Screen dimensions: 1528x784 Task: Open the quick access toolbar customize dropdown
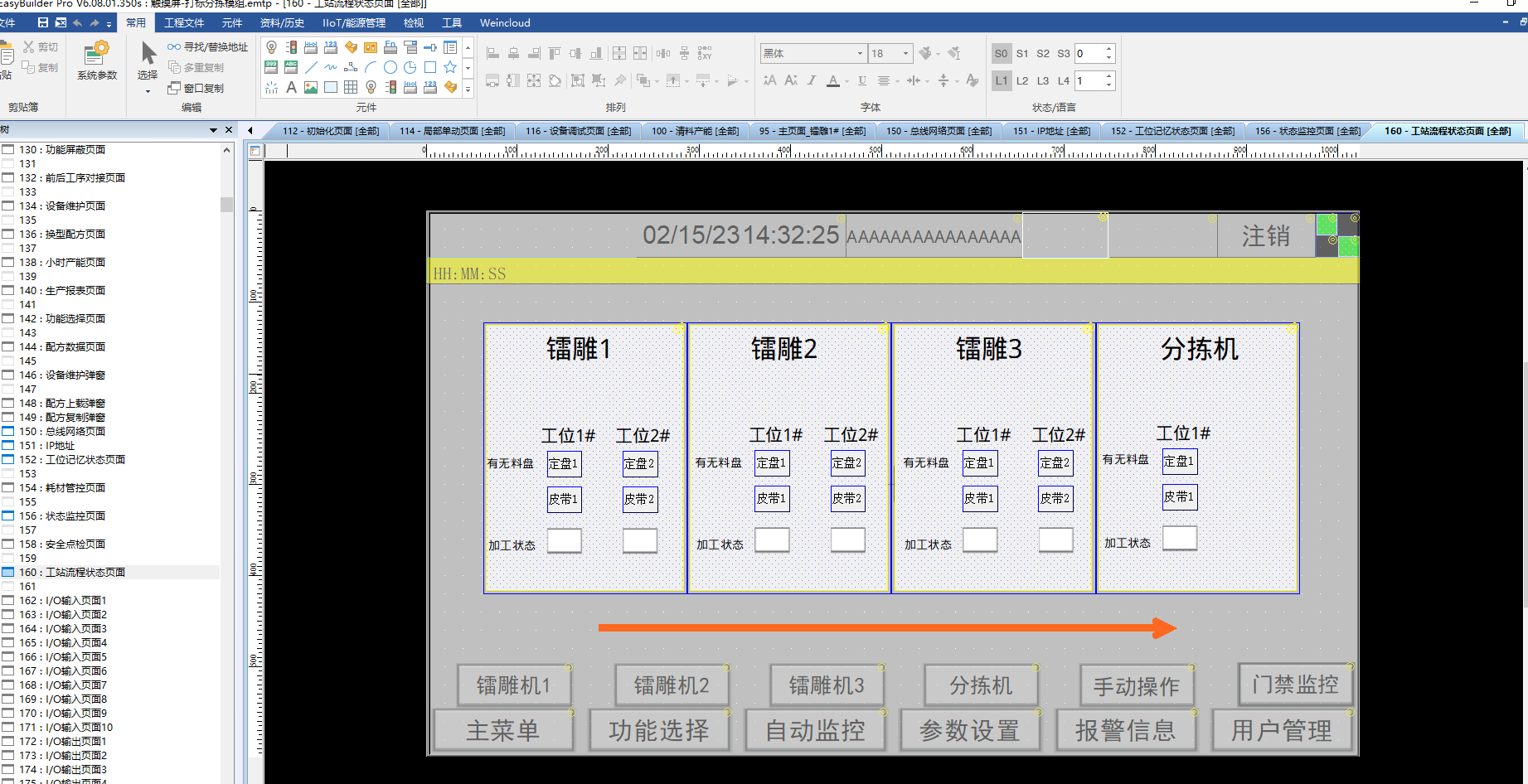[109, 23]
